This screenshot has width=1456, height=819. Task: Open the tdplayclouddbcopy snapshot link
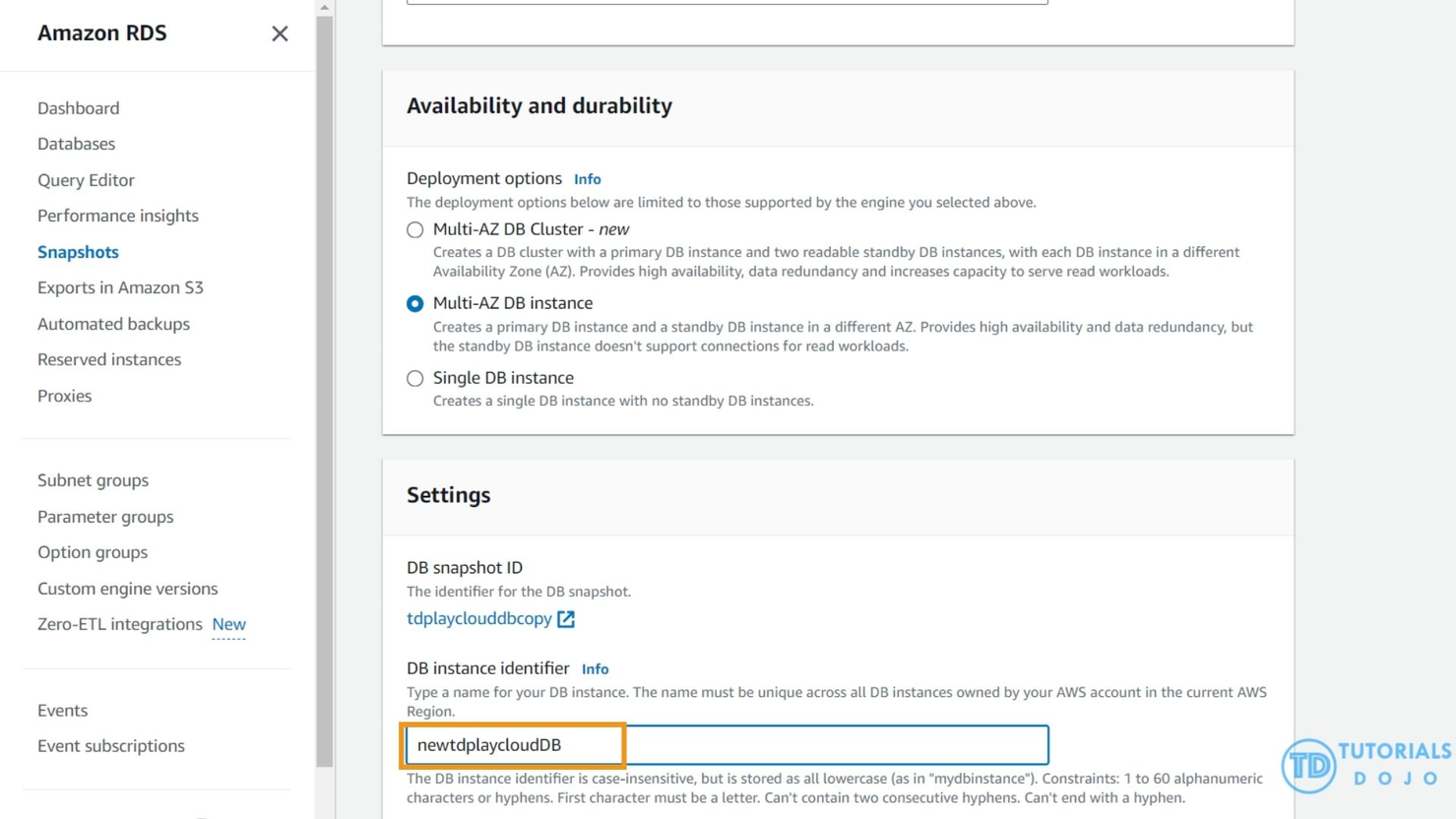[479, 618]
